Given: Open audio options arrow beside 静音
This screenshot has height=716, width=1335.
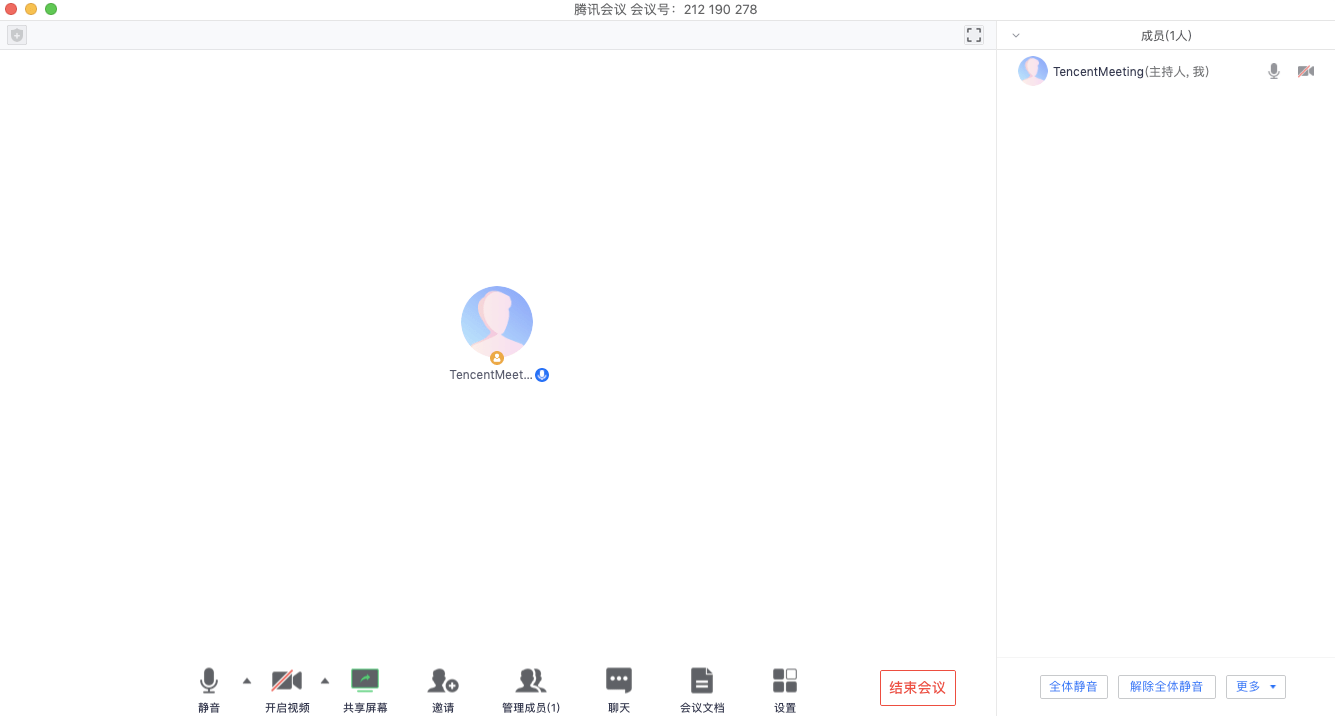Looking at the screenshot, I should 247,681.
